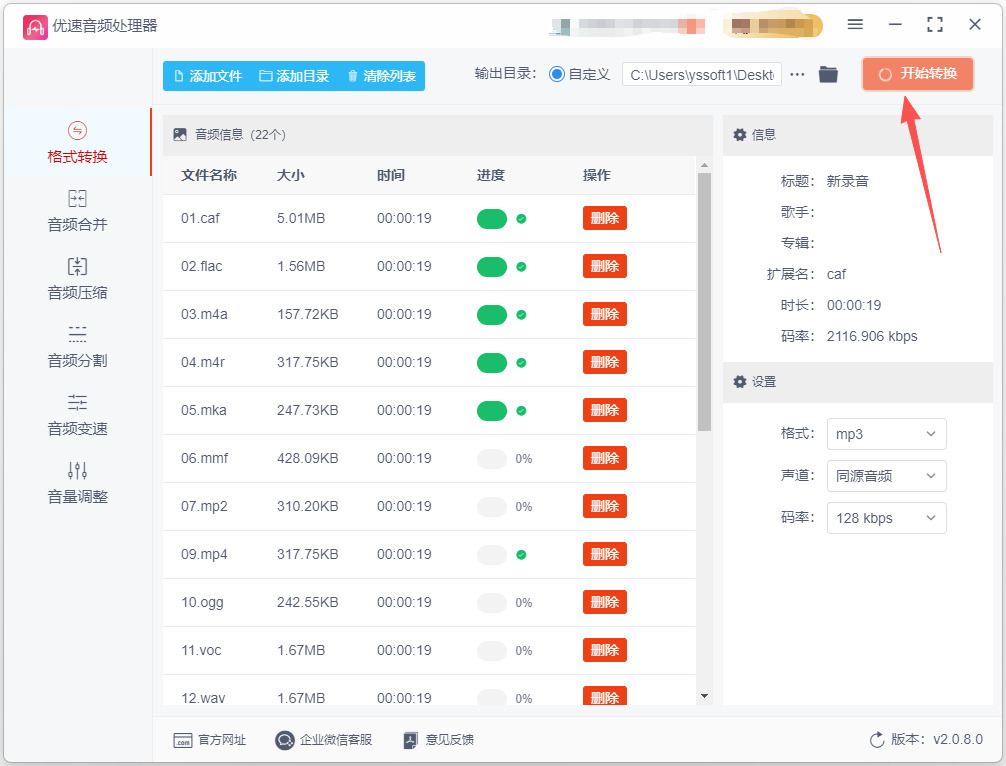
Task: Click the 5.01MB size cell
Action: coord(301,218)
